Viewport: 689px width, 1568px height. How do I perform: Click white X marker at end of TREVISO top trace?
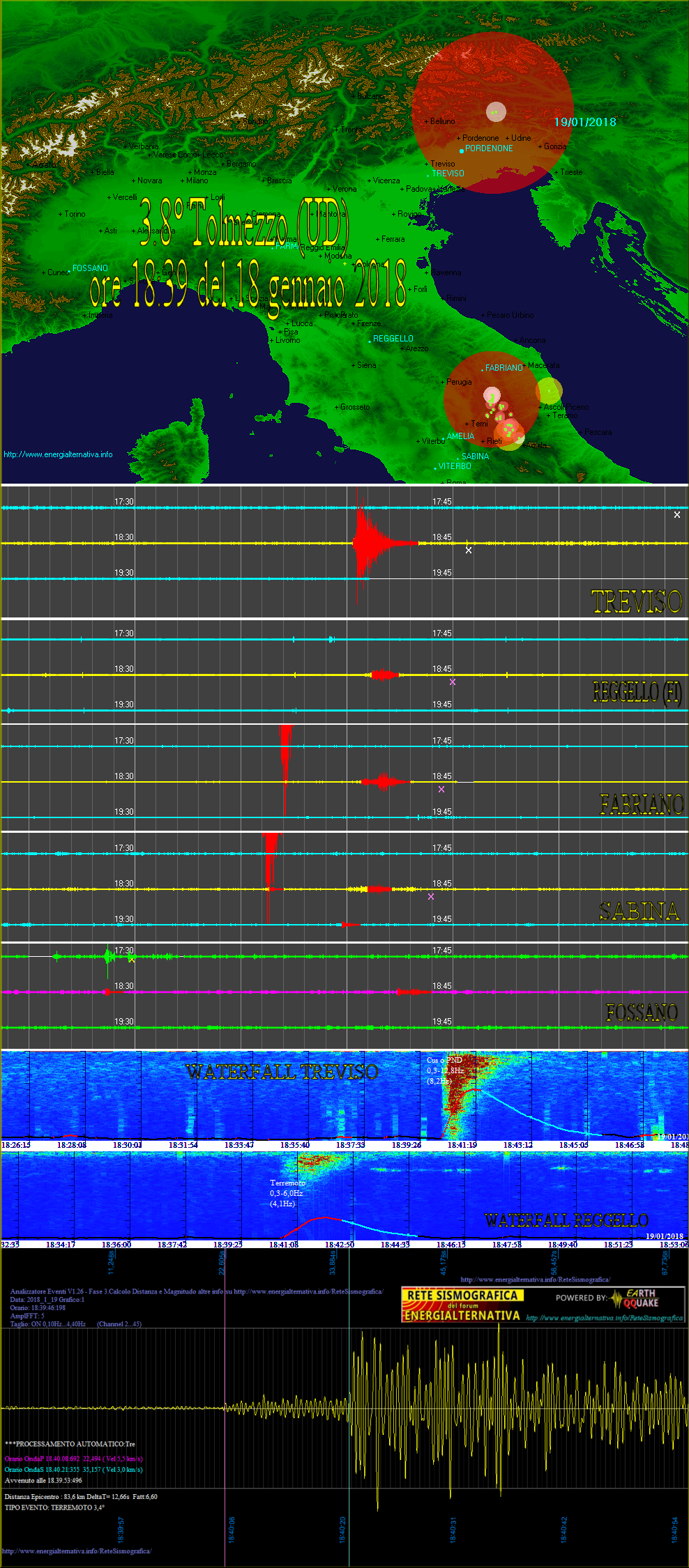click(x=677, y=515)
